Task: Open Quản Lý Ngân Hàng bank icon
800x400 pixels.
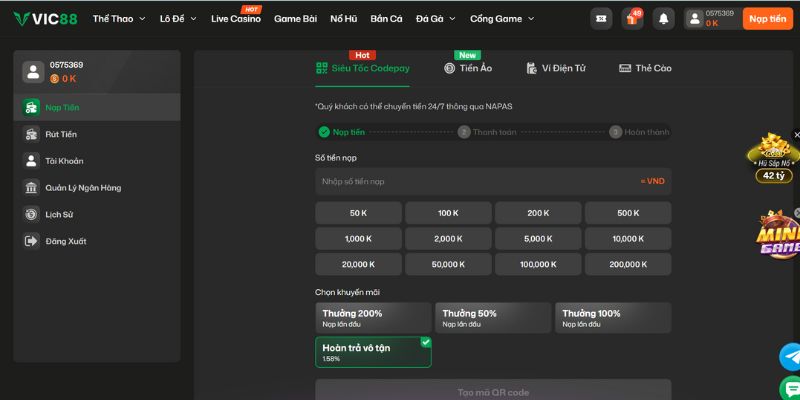Action: (32, 187)
